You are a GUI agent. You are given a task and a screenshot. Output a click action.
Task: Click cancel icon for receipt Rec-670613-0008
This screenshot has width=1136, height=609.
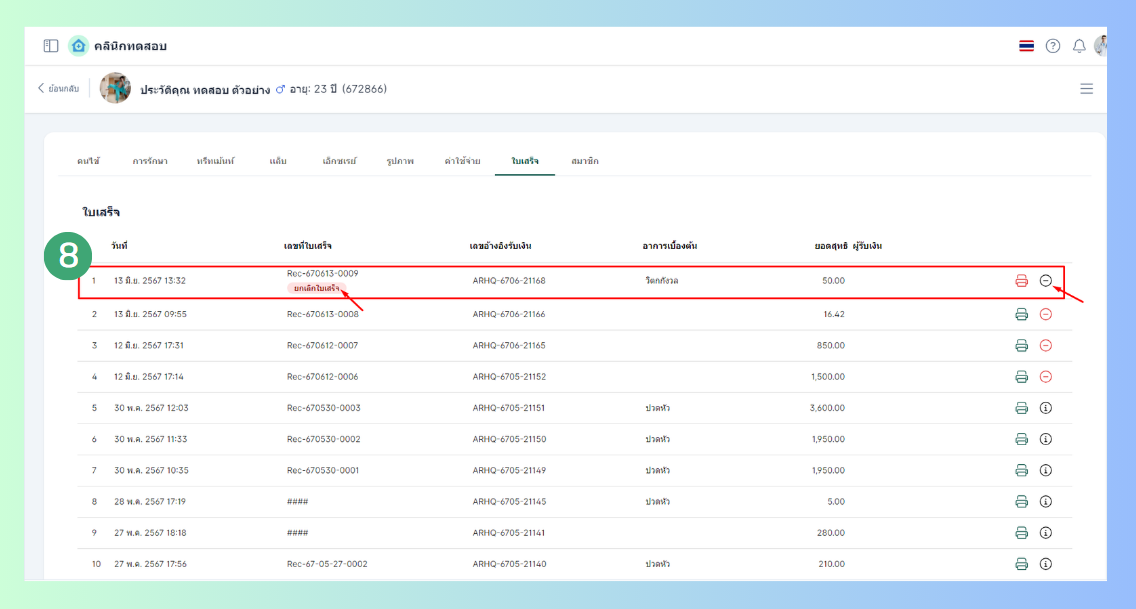[1046, 314]
